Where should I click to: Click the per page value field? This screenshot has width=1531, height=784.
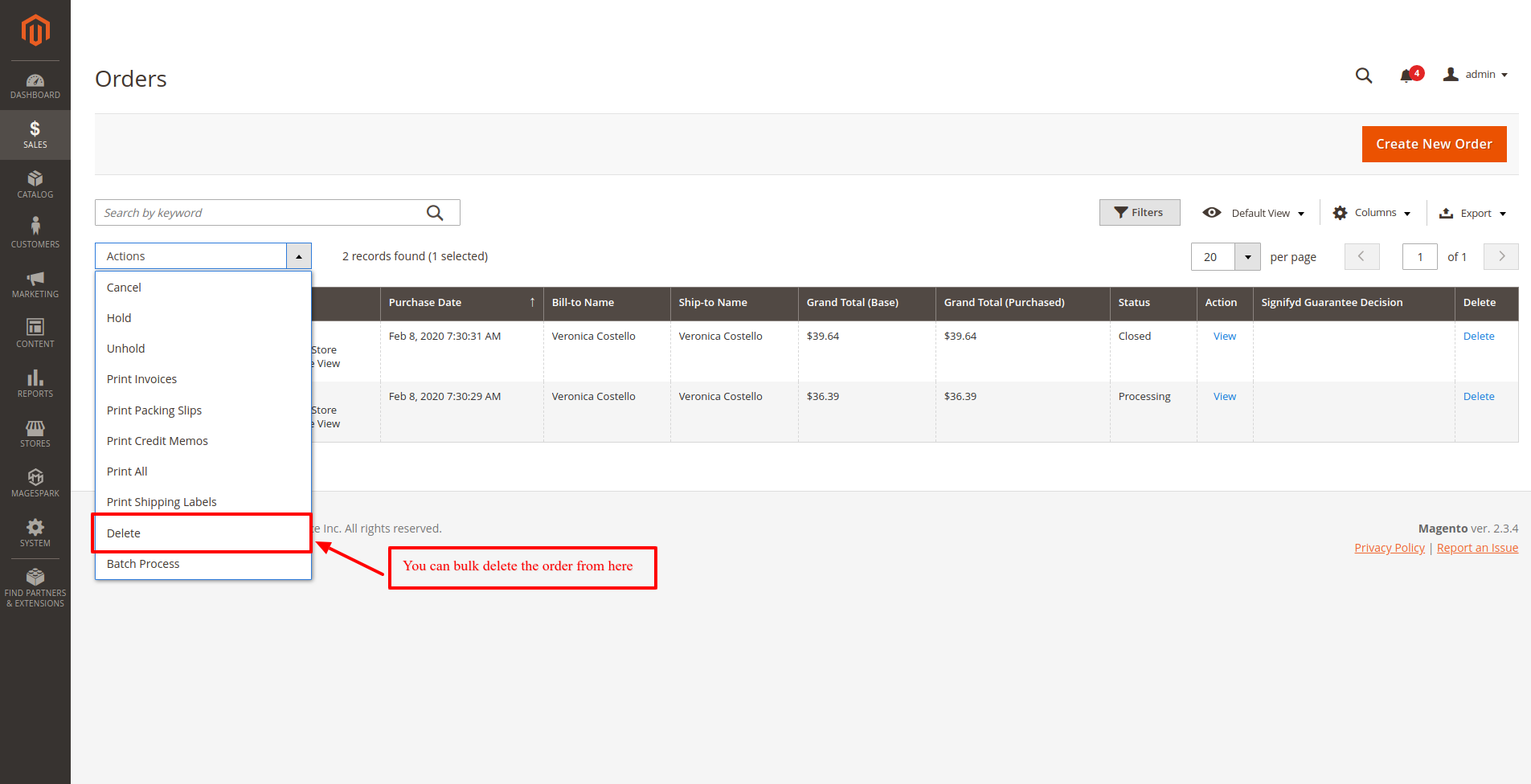[1213, 257]
